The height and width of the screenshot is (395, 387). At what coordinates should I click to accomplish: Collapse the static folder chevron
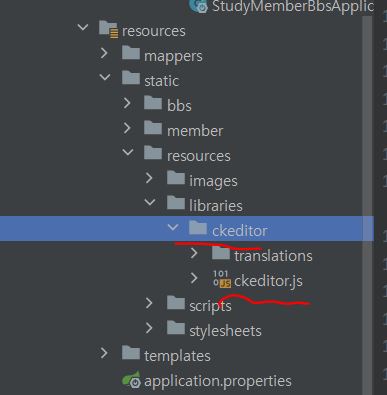point(105,77)
